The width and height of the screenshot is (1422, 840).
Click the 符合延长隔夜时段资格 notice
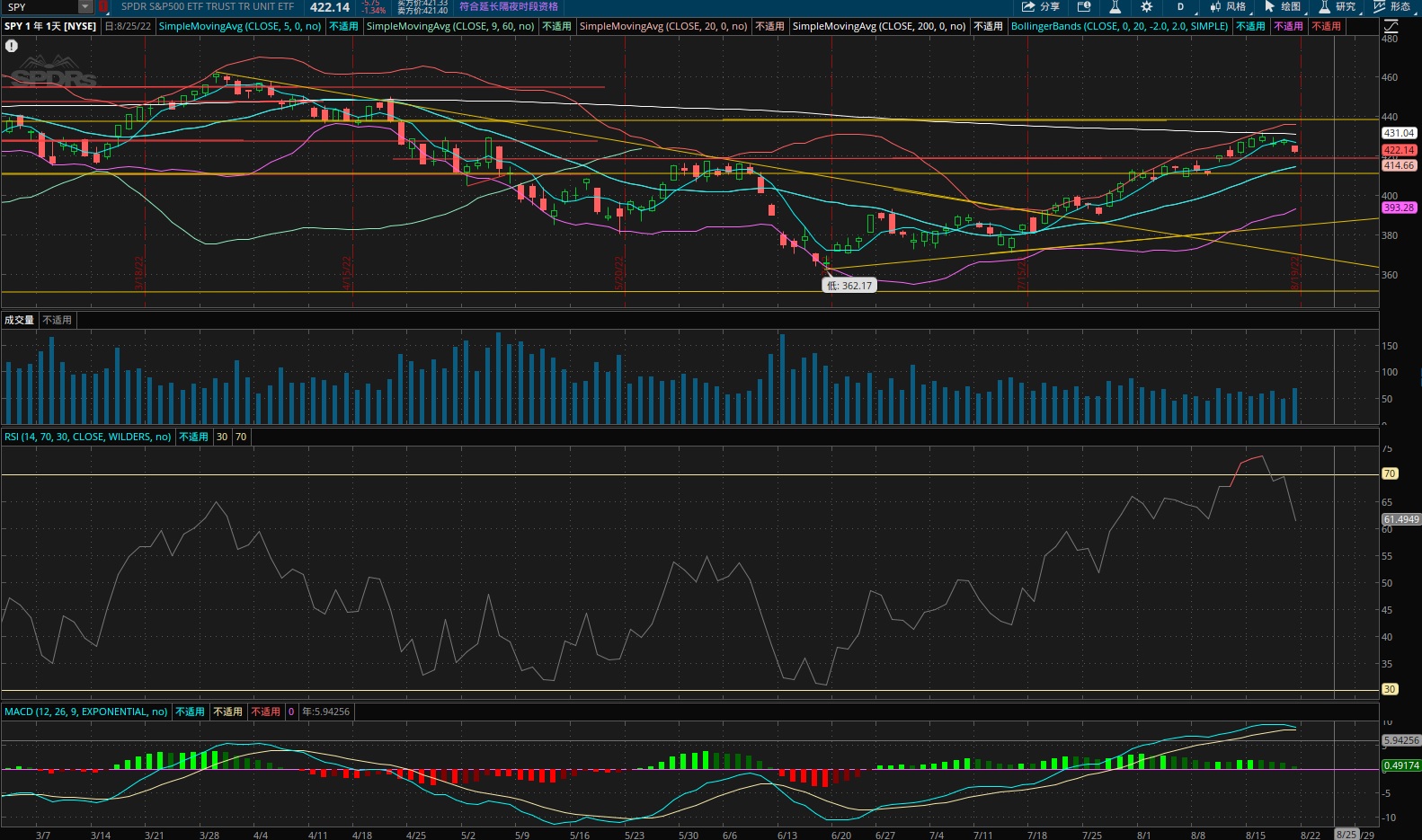pyautogui.click(x=509, y=6)
